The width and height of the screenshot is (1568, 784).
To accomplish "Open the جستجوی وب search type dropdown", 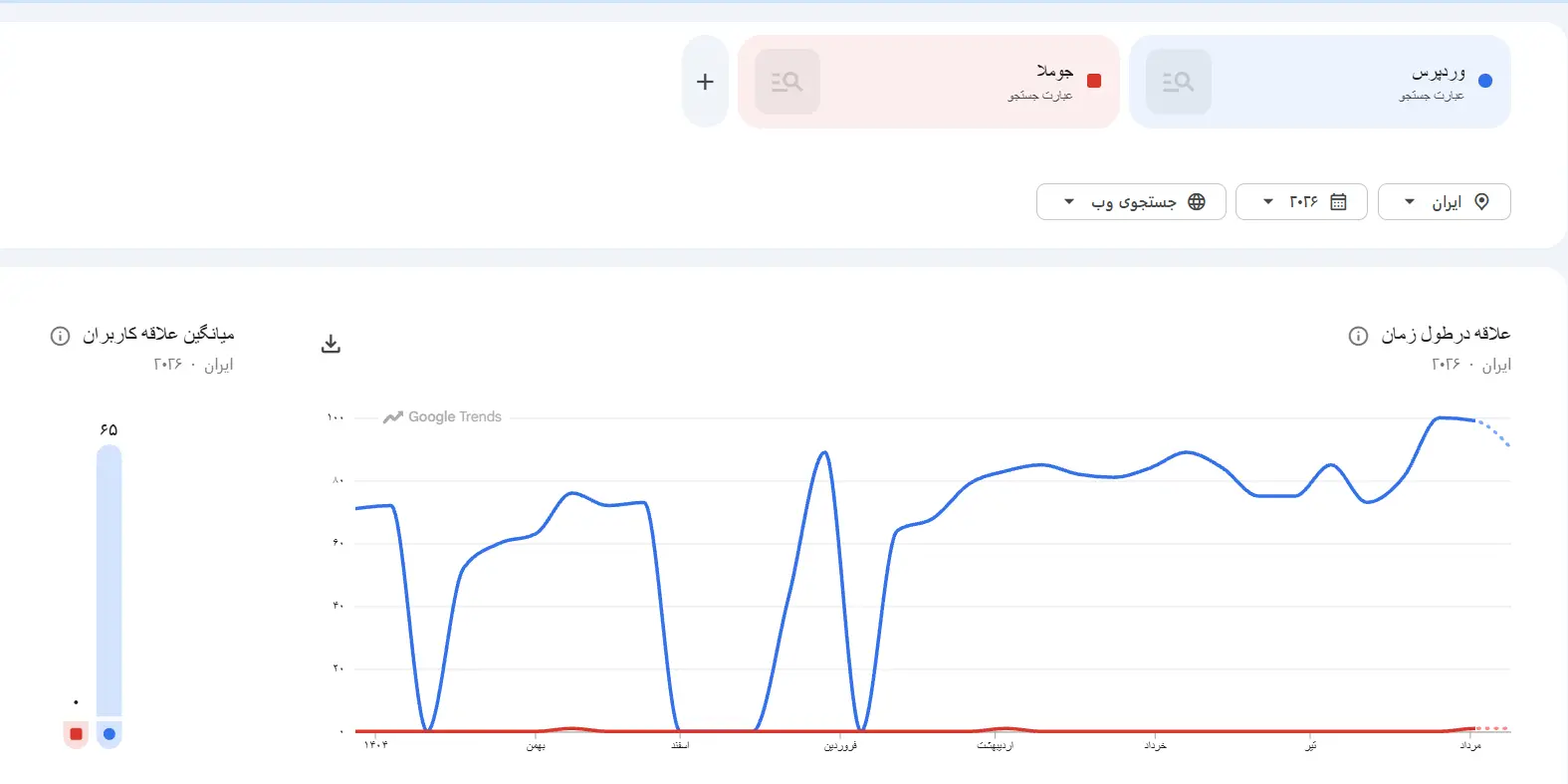I will click(1131, 202).
